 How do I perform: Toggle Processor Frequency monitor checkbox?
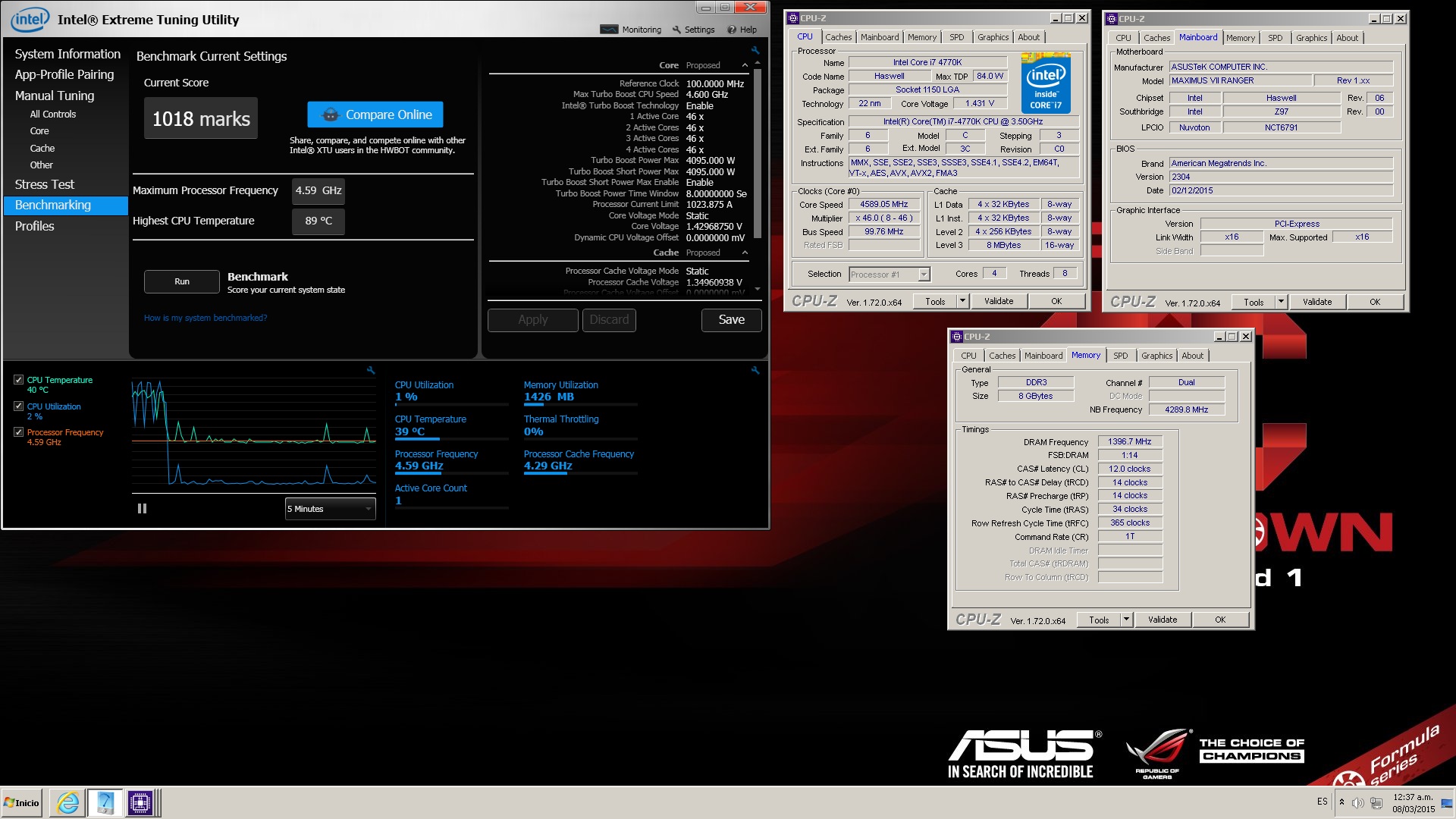pos(19,432)
